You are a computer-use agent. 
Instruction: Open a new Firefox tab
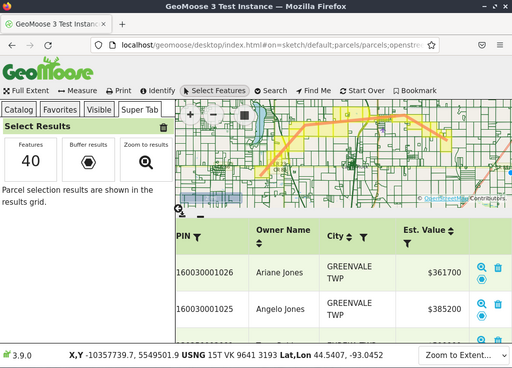[122, 24]
